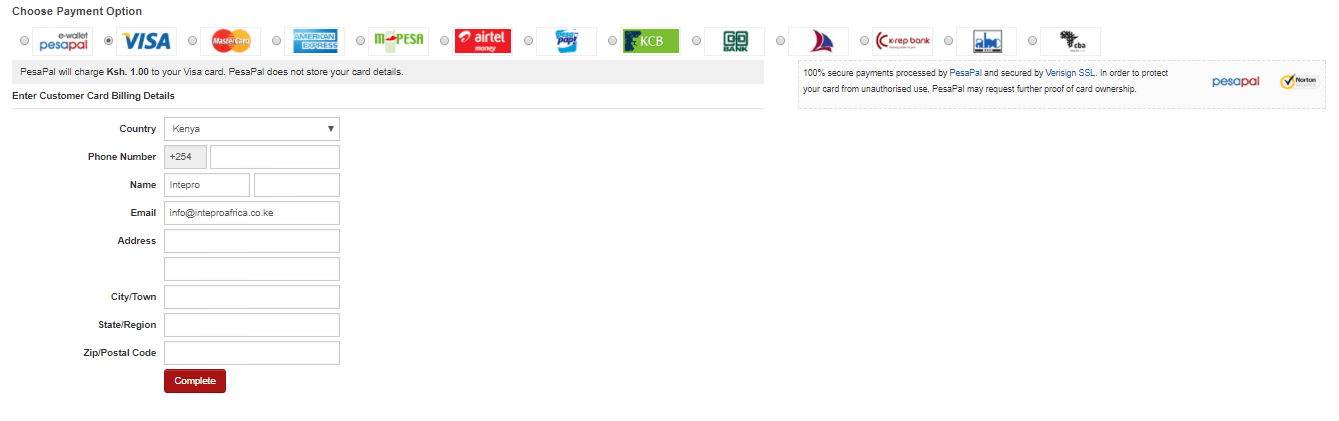Select the CBA radio button
The height and width of the screenshot is (421, 1339).
click(x=1032, y=41)
